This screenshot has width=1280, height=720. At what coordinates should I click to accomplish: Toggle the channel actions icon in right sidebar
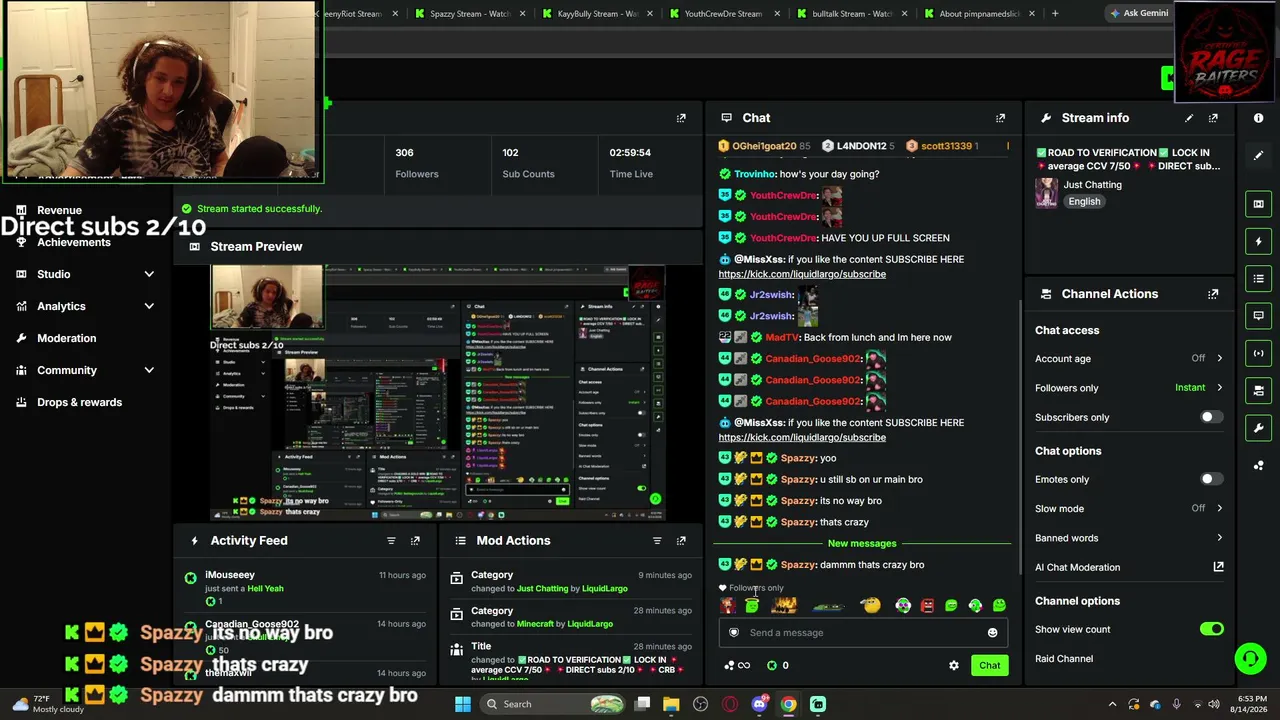[1258, 390]
